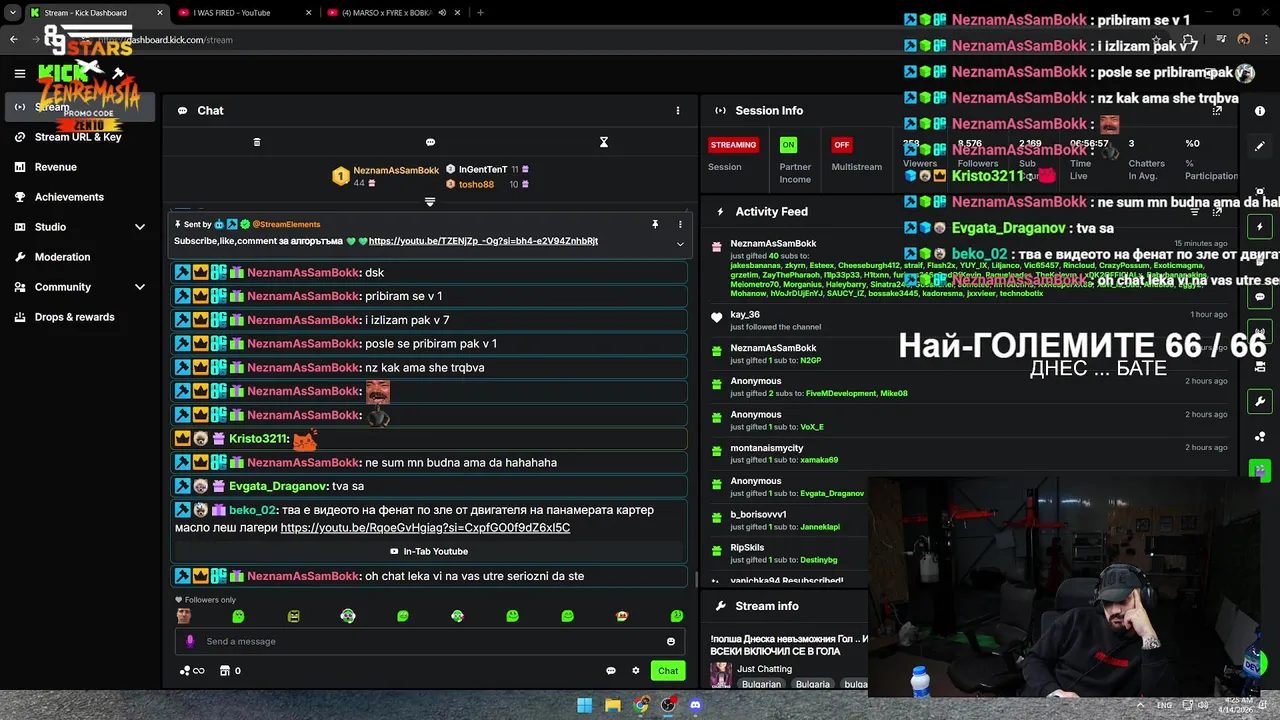This screenshot has height=720, width=1280.
Task: Click montanaismycity entry in Activity Feed
Action: coord(968,454)
